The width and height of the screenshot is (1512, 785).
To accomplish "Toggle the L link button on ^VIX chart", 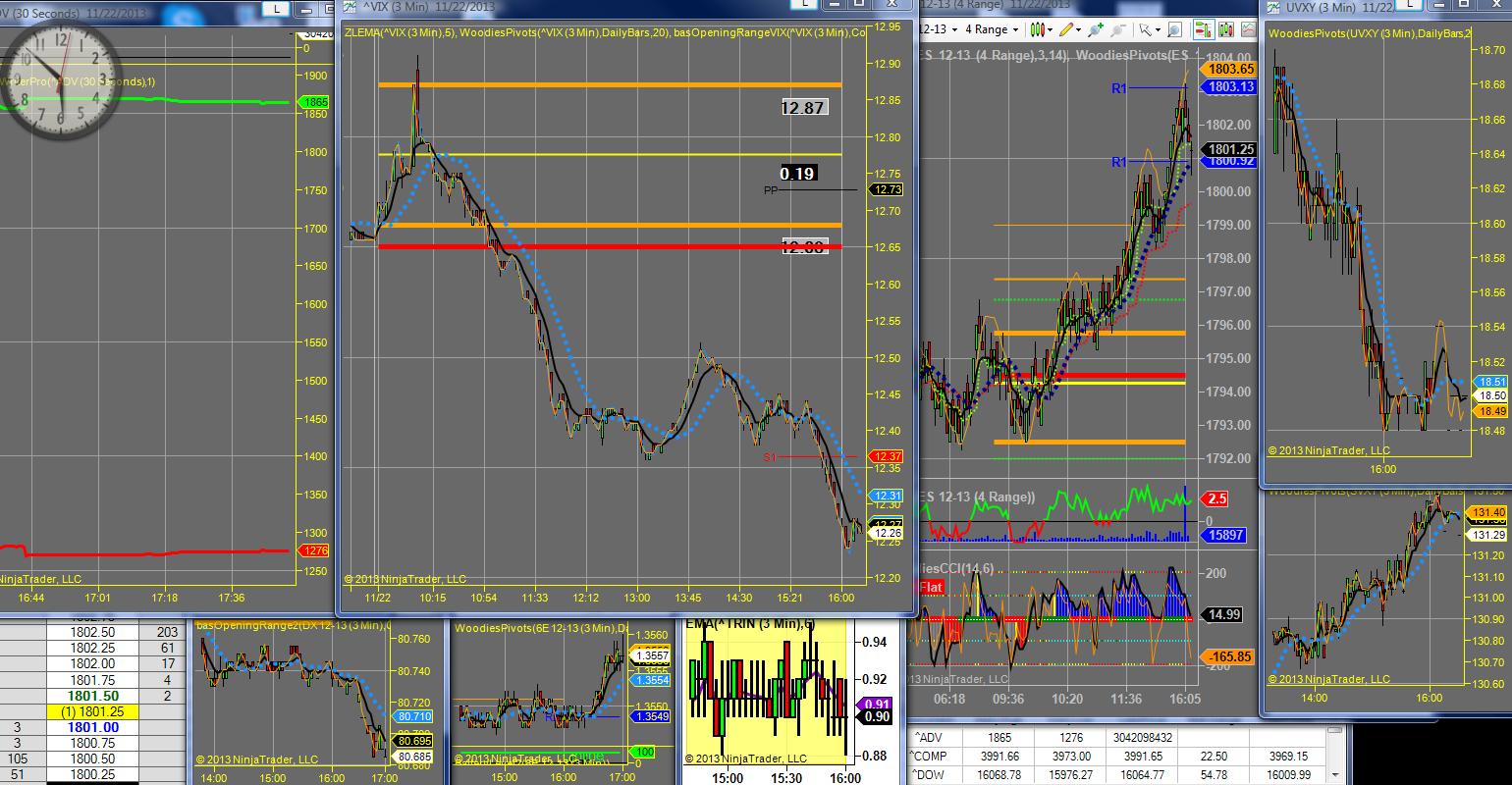I will [804, 6].
